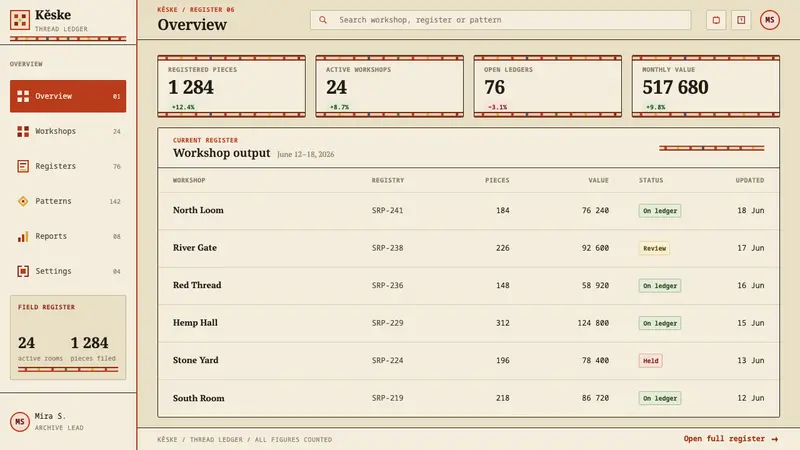The image size is (800, 450).
Task: Click the Workshops grid icon
Action: pos(23,131)
